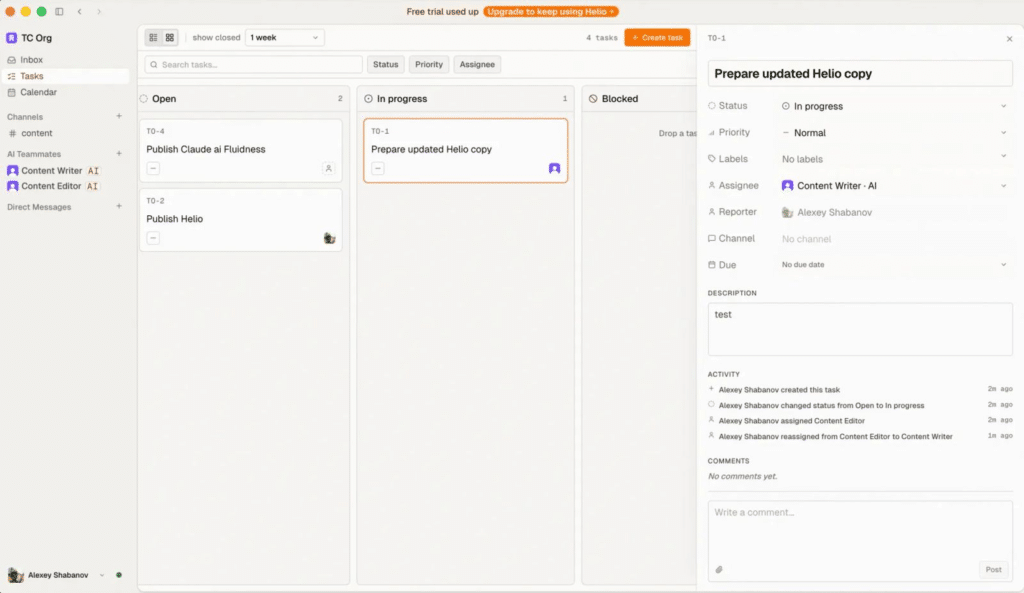Click 'changed status from Open' activity entry
The height and width of the screenshot is (593, 1024).
[x=821, y=406]
